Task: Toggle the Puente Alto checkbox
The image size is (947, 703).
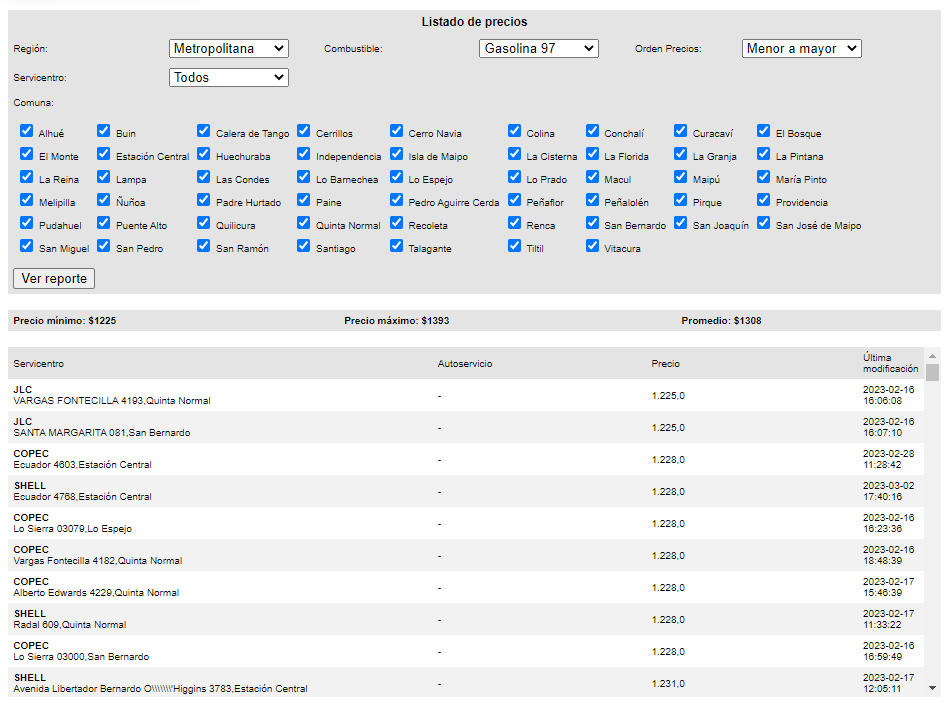Action: pos(104,223)
